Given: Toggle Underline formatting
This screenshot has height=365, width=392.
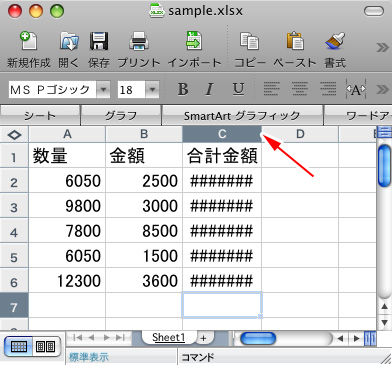Looking at the screenshot, I should [238, 89].
